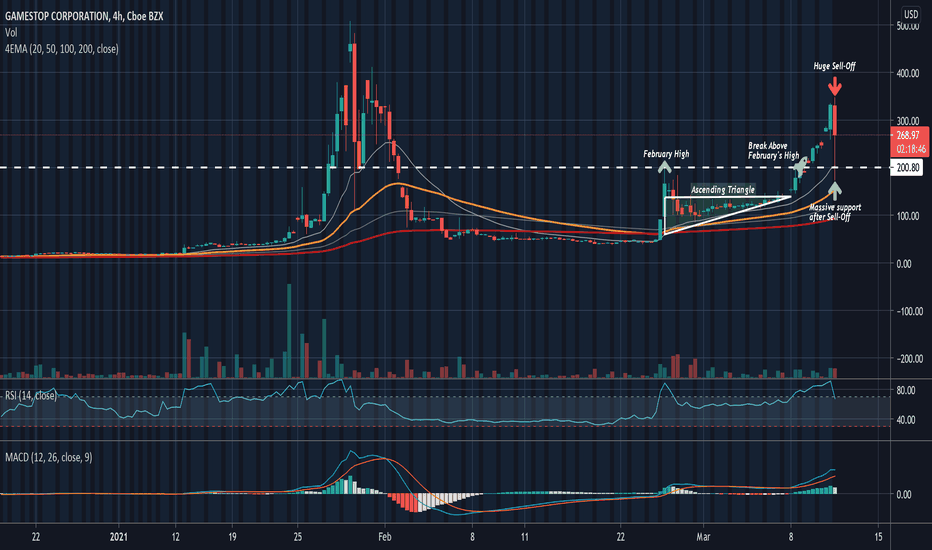This screenshot has width=932, height=550.
Task: Click the 200.80 horizontal line price label
Action: pyautogui.click(x=908, y=168)
